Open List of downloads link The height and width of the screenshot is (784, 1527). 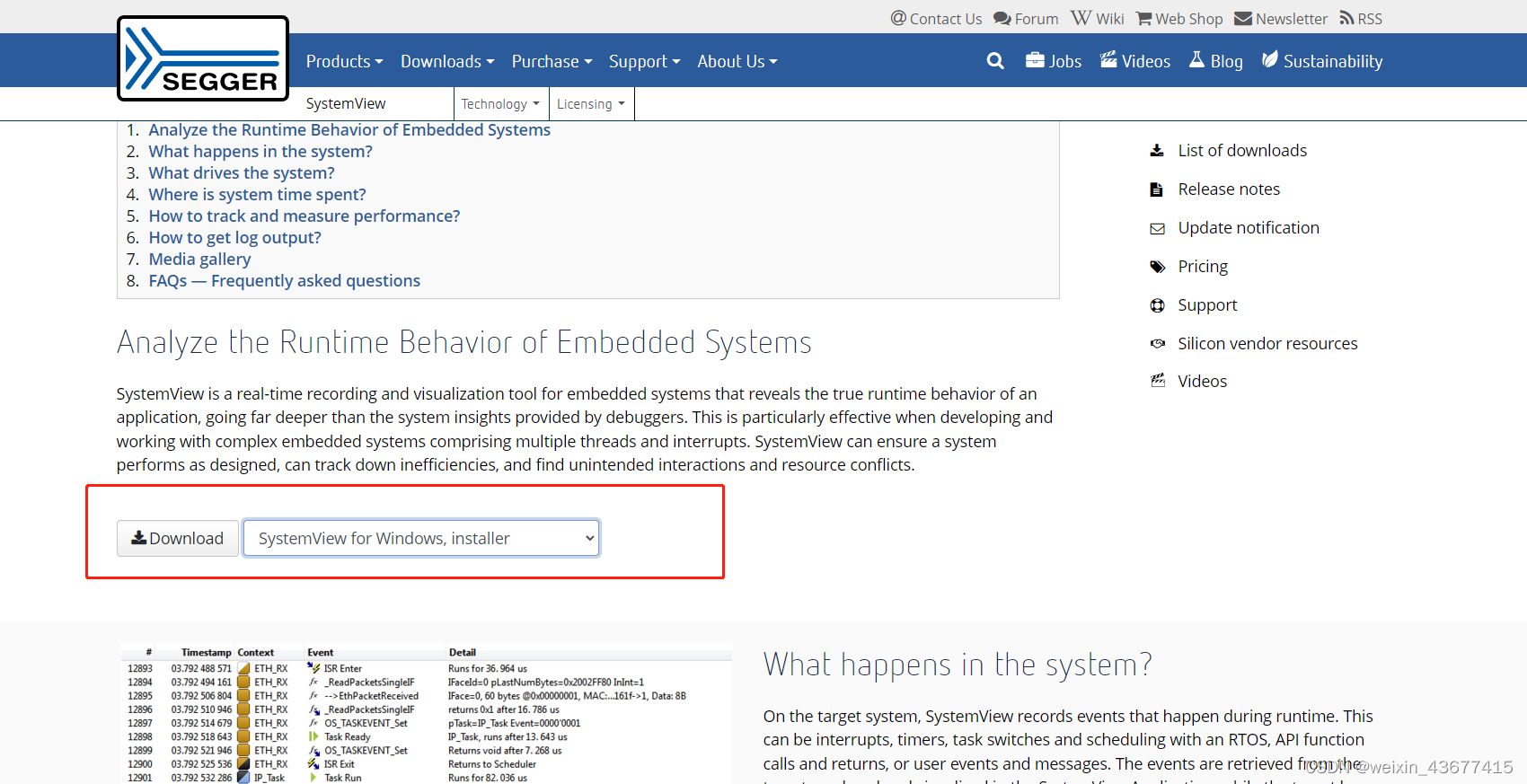coord(1242,151)
